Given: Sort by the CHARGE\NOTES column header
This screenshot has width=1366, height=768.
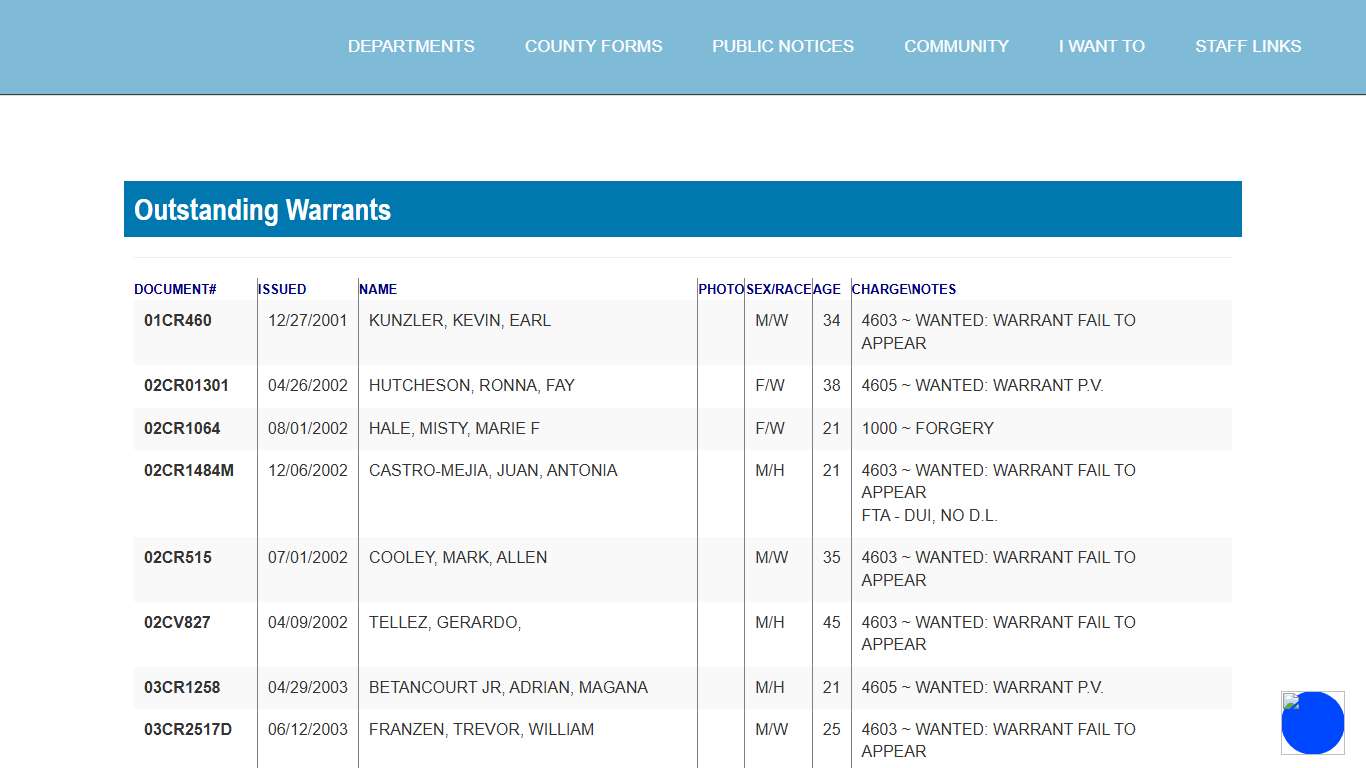Looking at the screenshot, I should 903,289.
